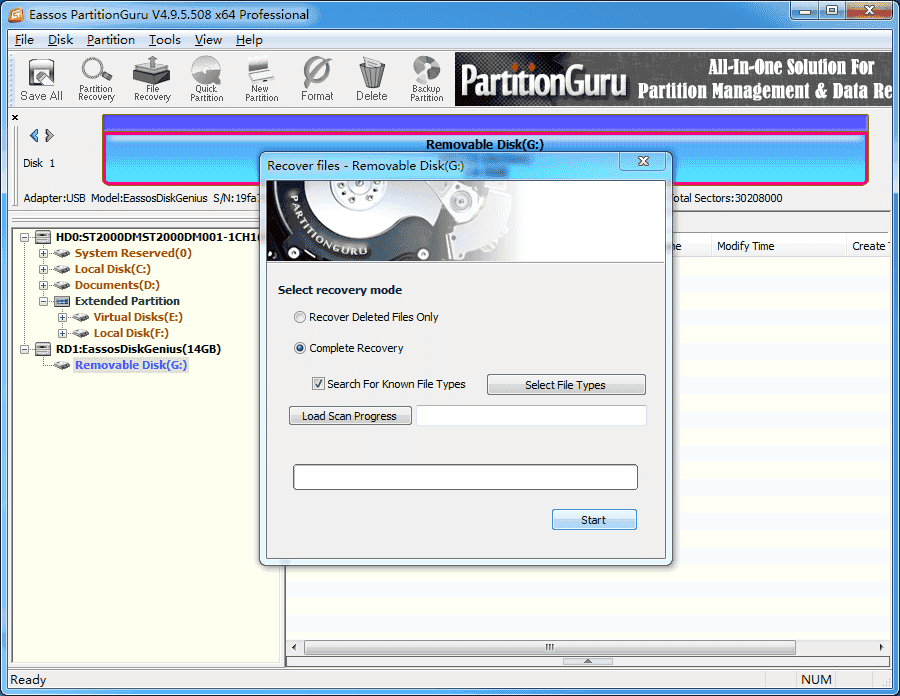Click the Delete partition toolbar icon

(x=371, y=80)
